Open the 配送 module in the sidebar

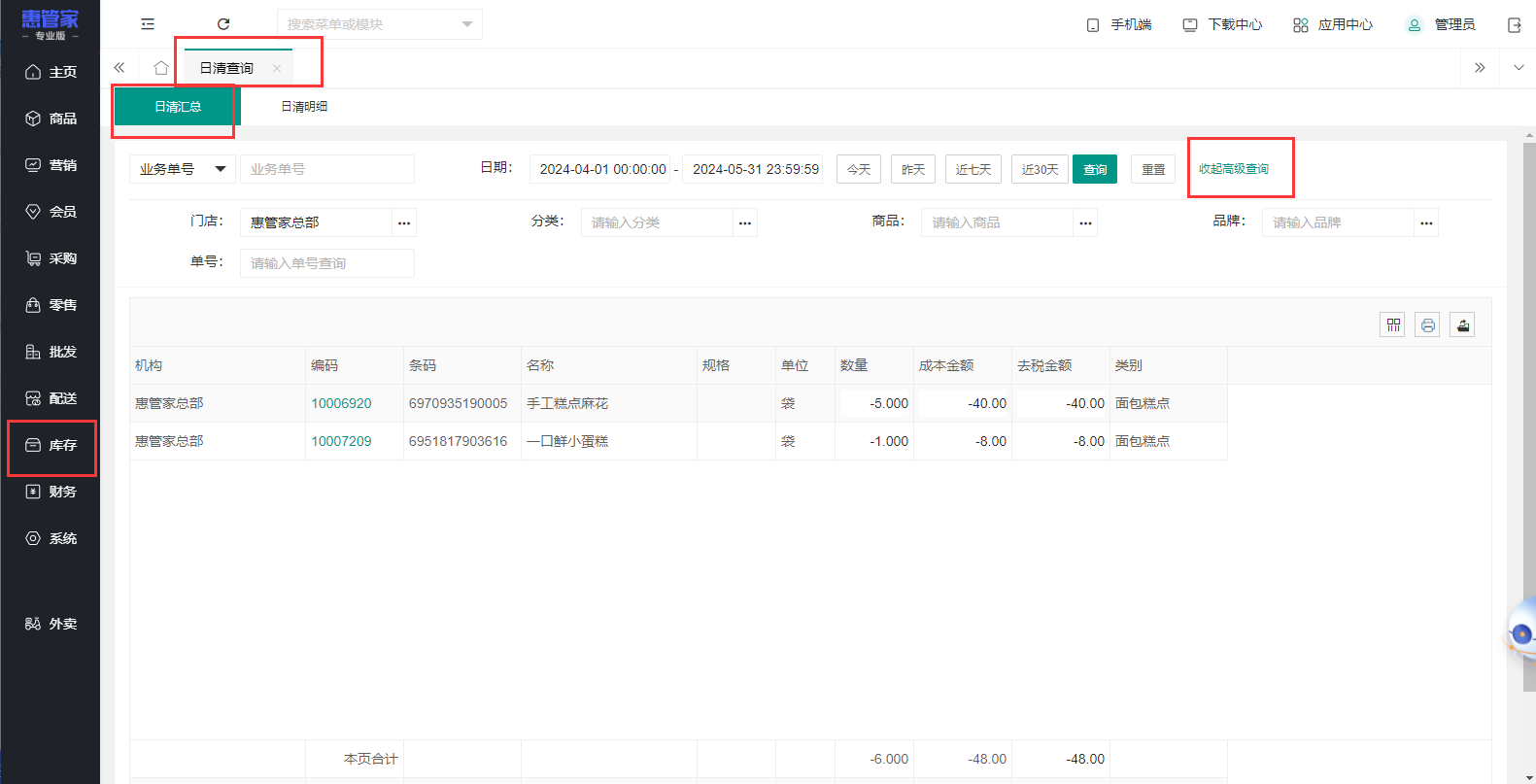point(51,398)
